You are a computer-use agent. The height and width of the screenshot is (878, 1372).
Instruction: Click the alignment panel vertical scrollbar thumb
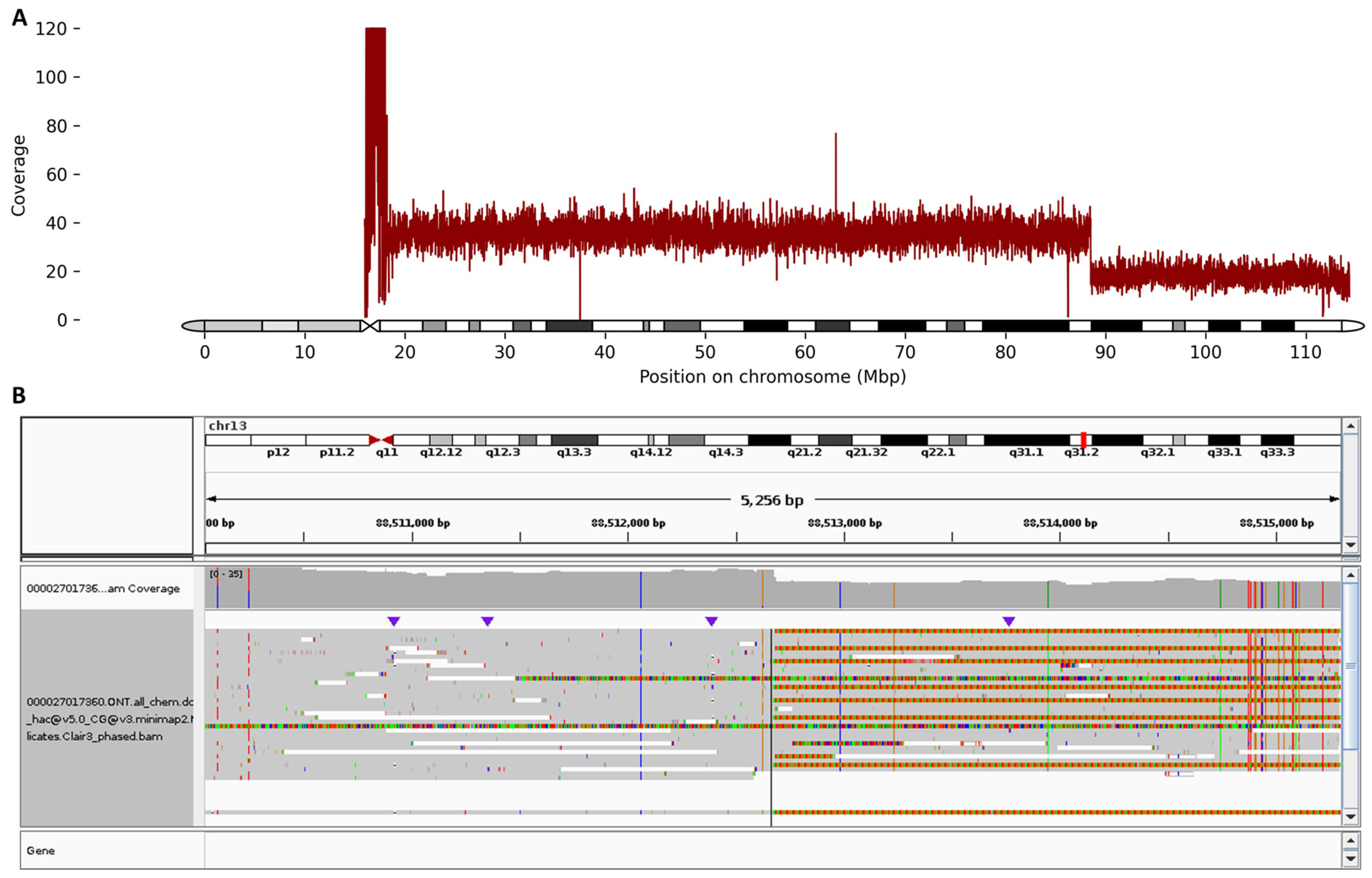pos(1350,665)
